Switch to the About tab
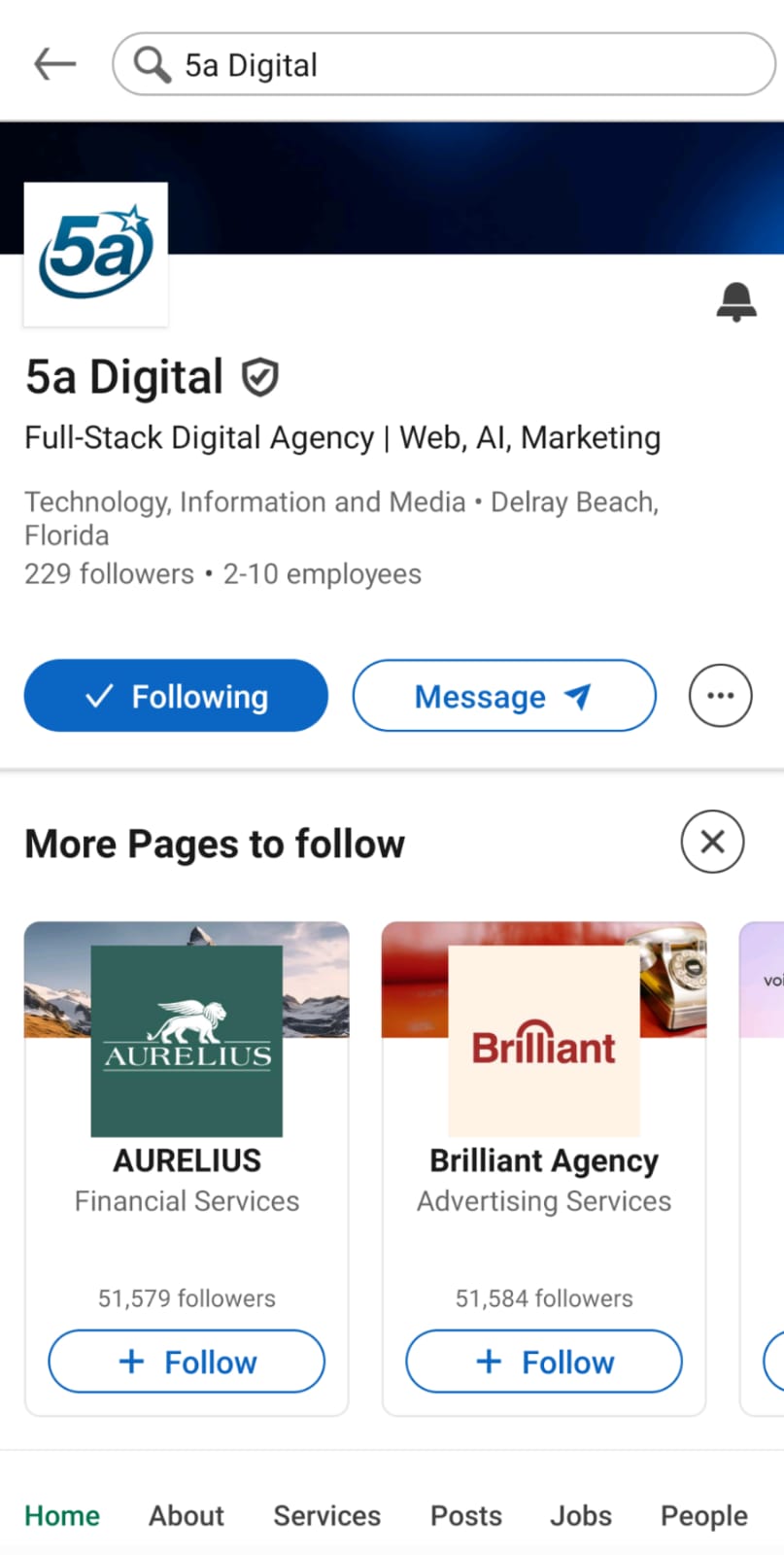The image size is (784, 1555). point(187,1516)
